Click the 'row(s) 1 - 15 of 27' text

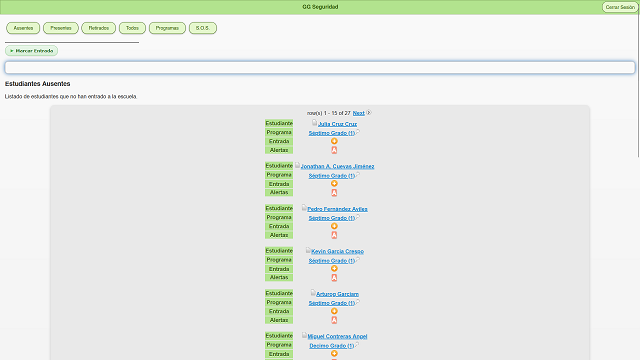(329, 113)
